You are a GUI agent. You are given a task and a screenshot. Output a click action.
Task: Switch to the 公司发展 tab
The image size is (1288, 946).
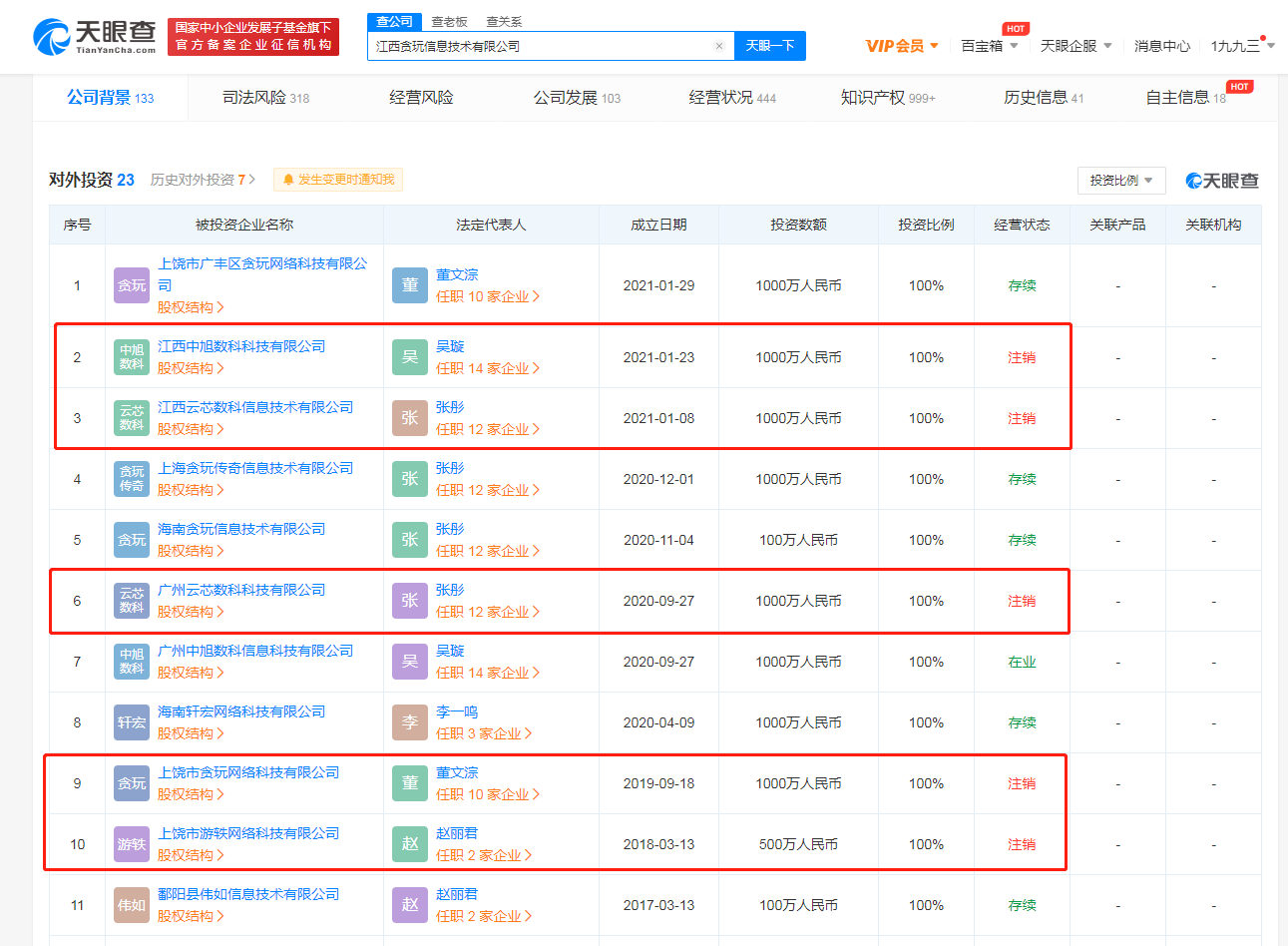point(577,98)
